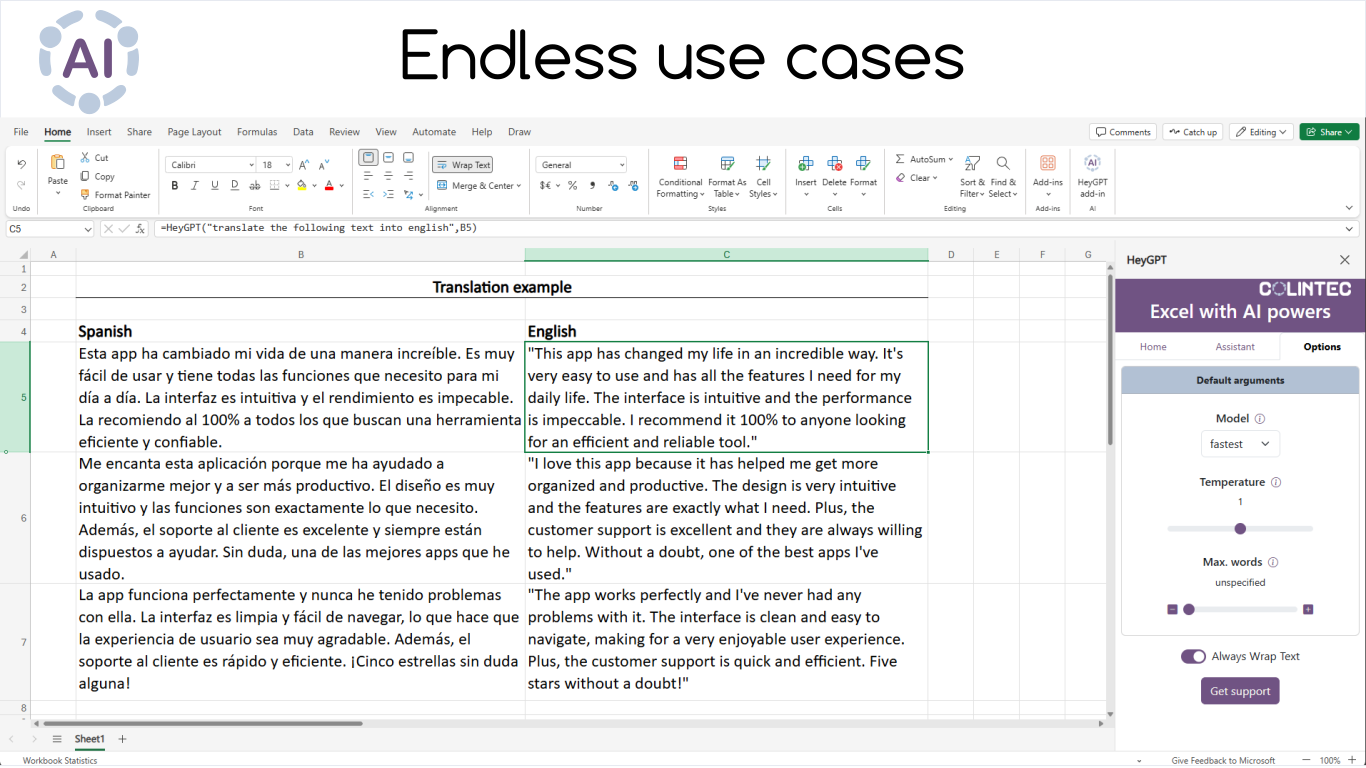Toggle Underline formatting

click(x=214, y=185)
